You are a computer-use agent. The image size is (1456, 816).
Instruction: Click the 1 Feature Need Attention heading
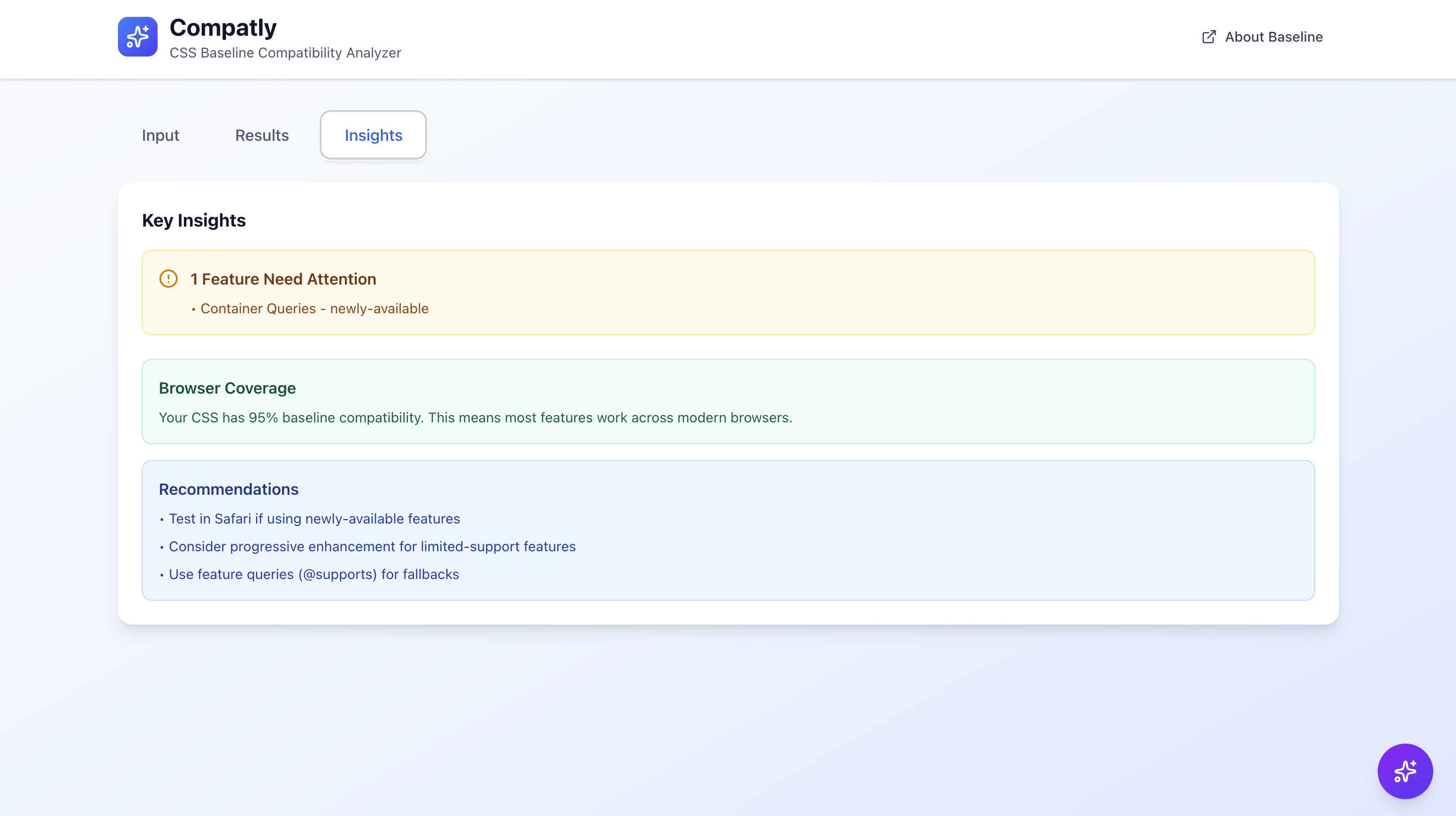pos(283,279)
